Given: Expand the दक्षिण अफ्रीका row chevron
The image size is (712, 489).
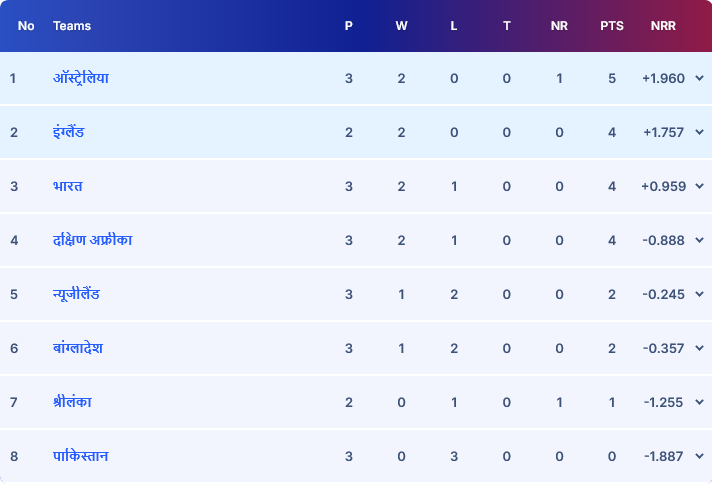Looking at the screenshot, I should [699, 240].
